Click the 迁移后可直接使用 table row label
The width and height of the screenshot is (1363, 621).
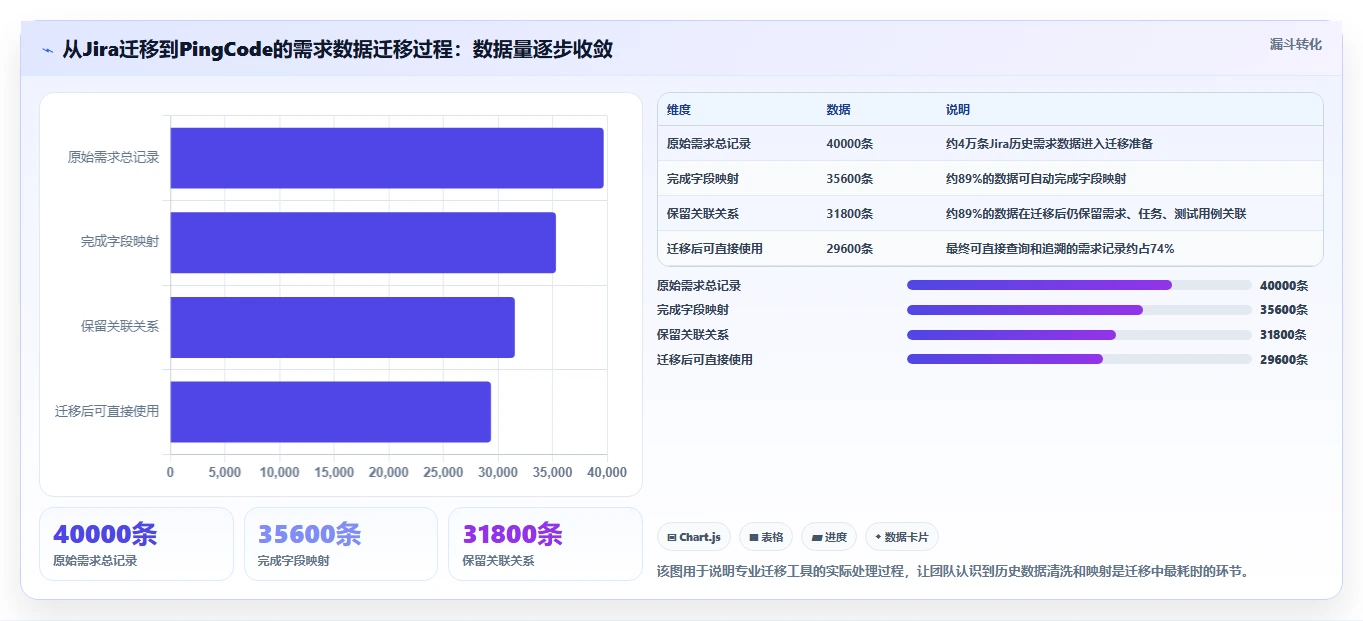click(x=715, y=249)
